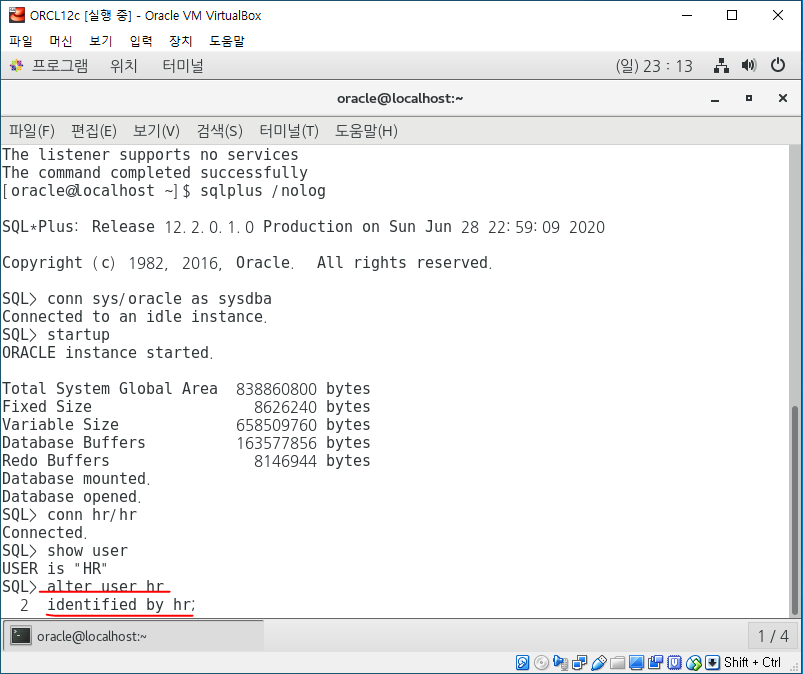The image size is (803, 674).
Task: Open terminal 편집(E) menu
Action: click(x=94, y=131)
